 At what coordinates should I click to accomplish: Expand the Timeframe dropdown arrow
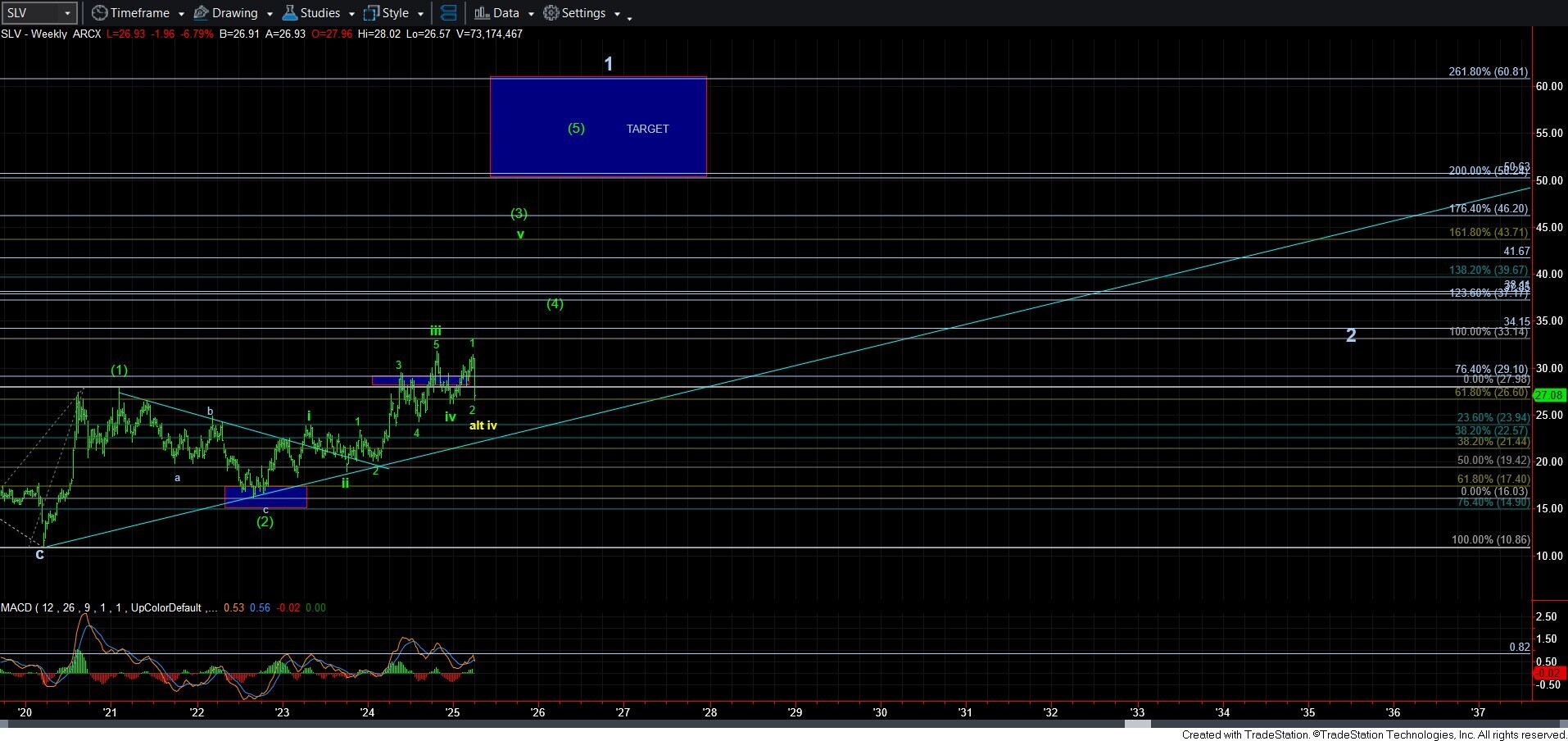[181, 14]
